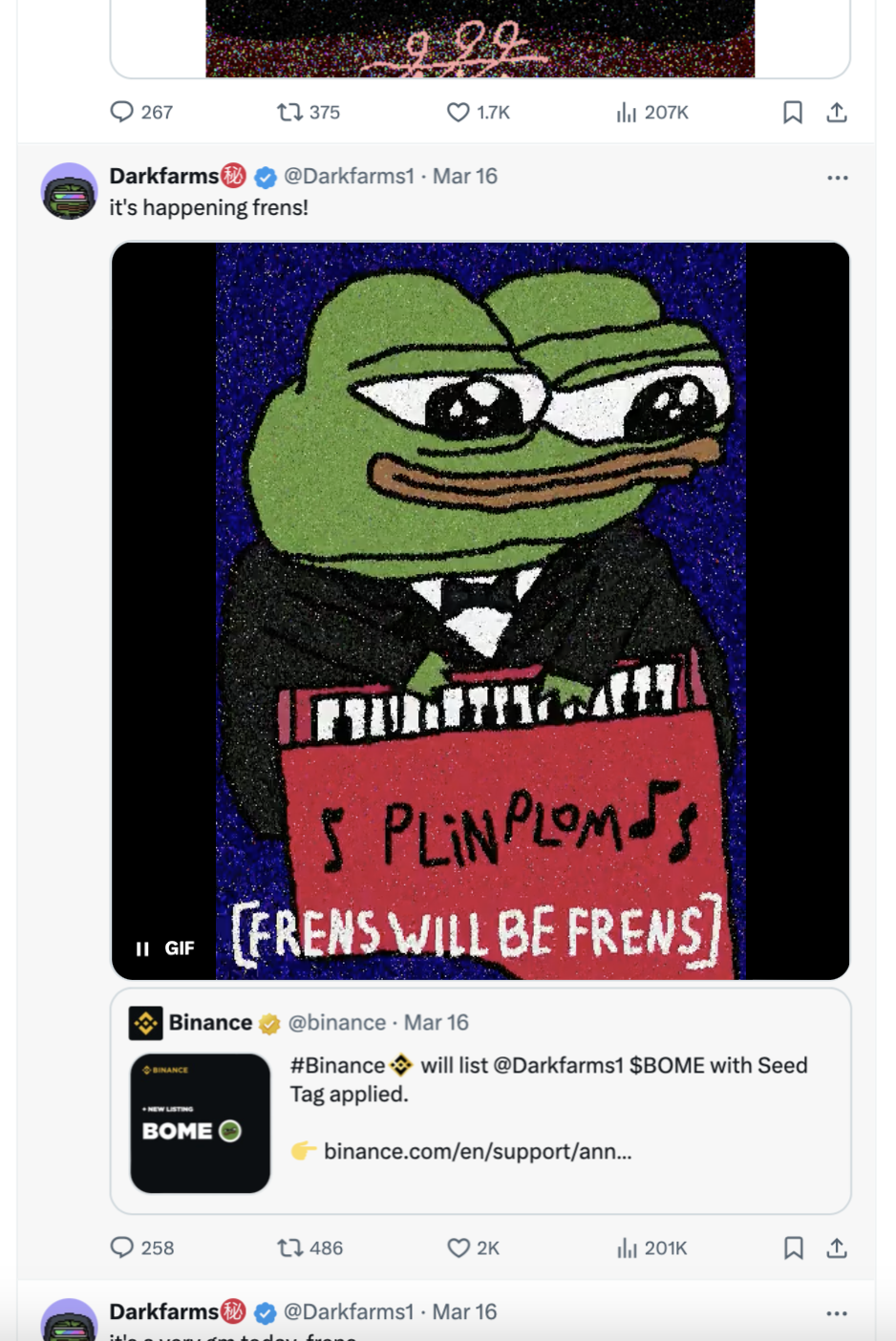The height and width of the screenshot is (1341, 896).
Task: Open the @Darkfarms1 handle of middle tweet
Action: [349, 176]
